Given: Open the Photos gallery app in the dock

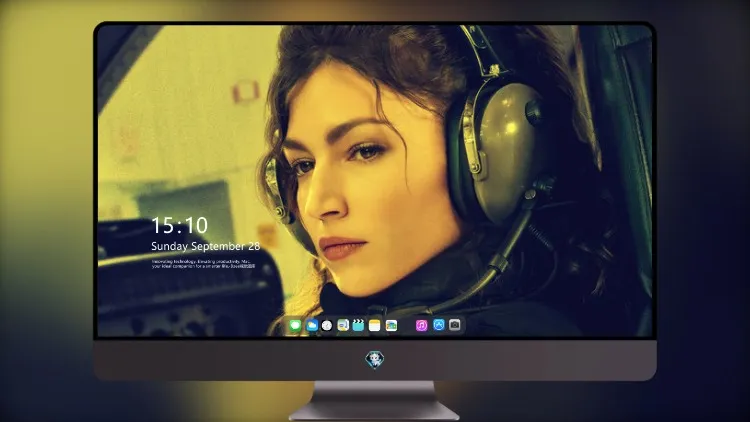Looking at the screenshot, I should (x=391, y=325).
